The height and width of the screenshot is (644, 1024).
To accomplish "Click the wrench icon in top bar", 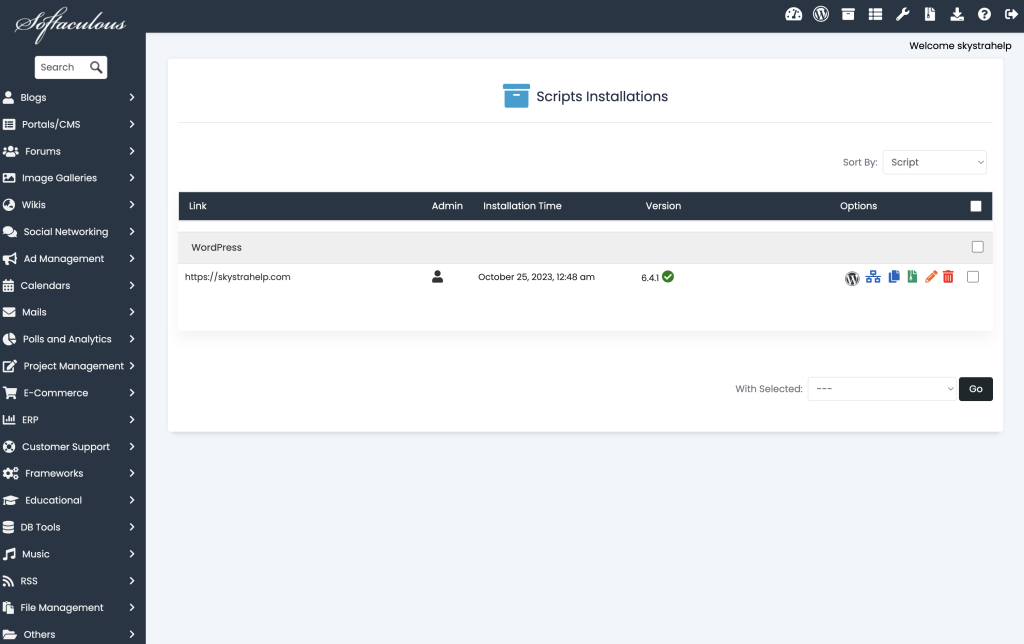I will click(x=902, y=14).
